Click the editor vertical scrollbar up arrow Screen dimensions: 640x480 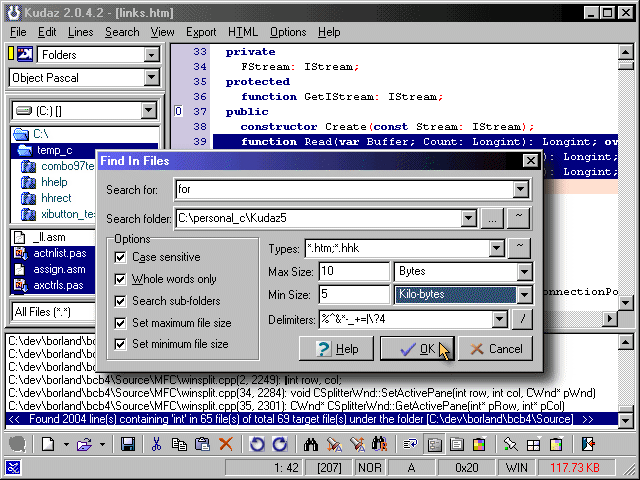pos(625,52)
